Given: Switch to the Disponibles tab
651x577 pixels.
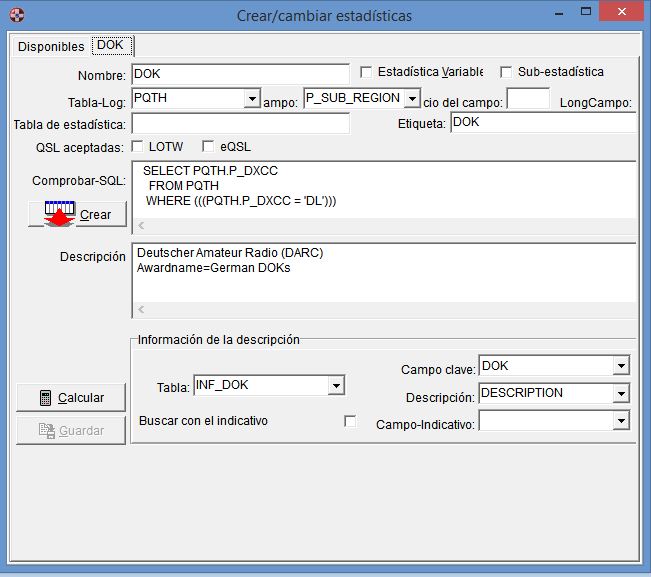Looking at the screenshot, I should [51, 47].
